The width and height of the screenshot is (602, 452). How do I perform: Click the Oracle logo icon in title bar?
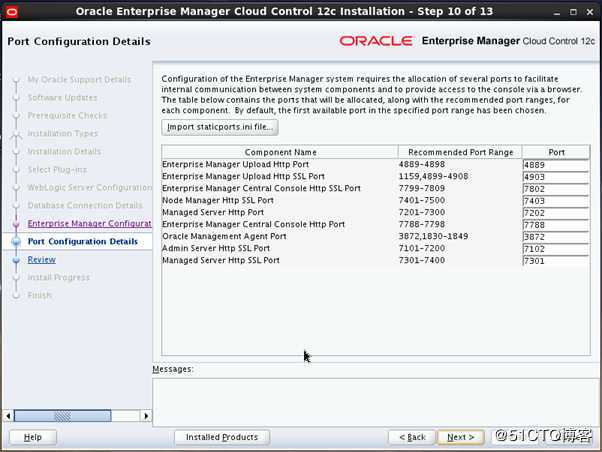(x=12, y=12)
